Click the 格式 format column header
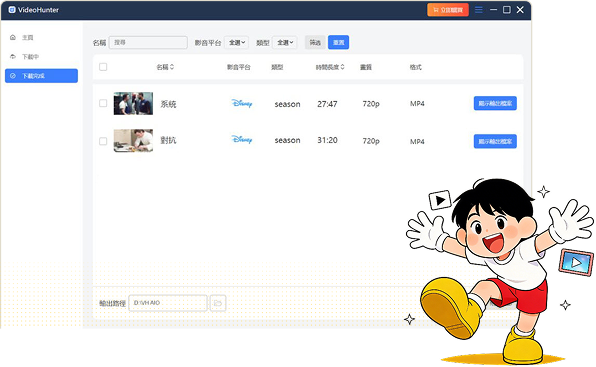596x367 pixels. pos(415,67)
